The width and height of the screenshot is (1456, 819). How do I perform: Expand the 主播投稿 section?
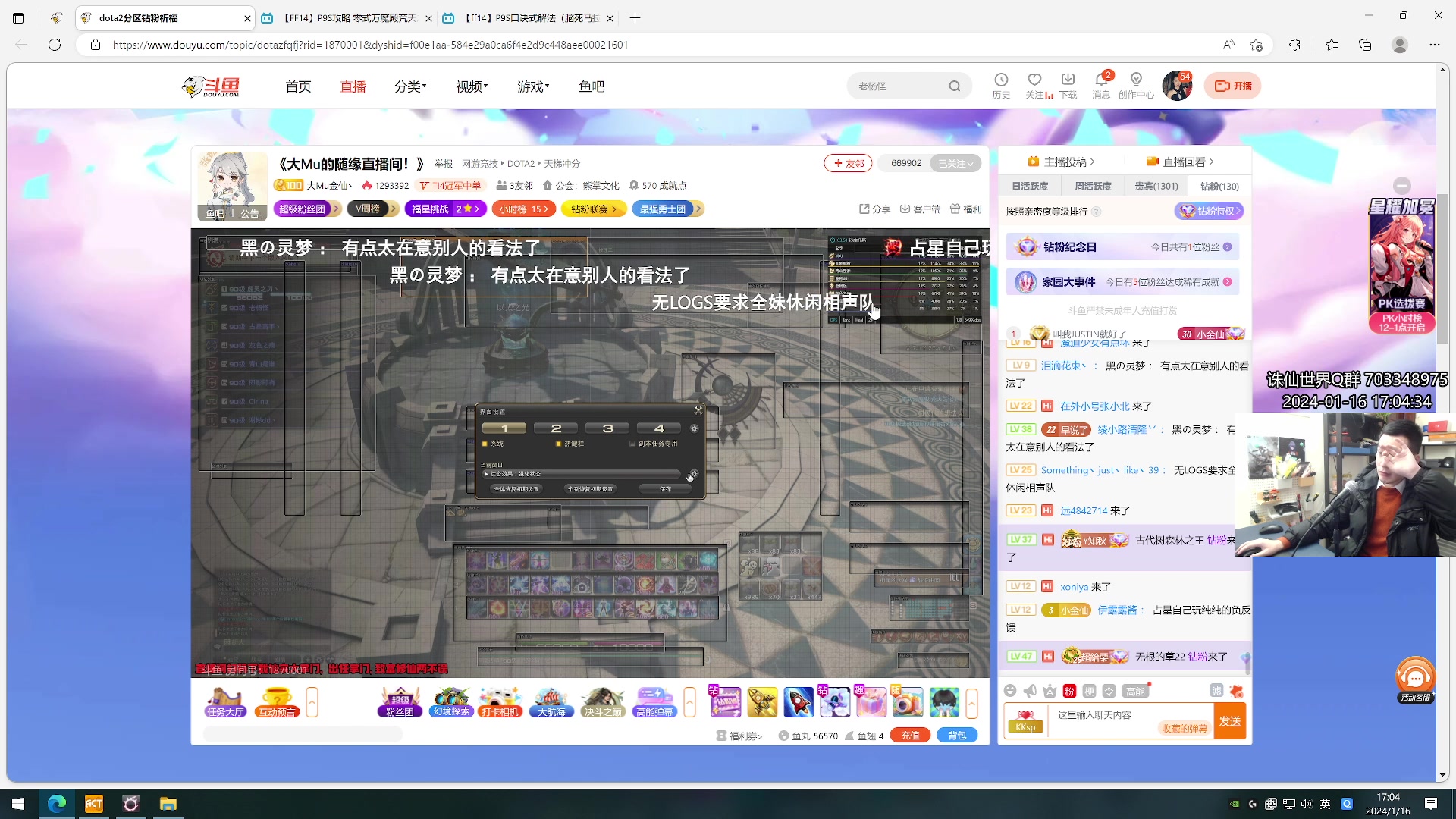point(1061,162)
